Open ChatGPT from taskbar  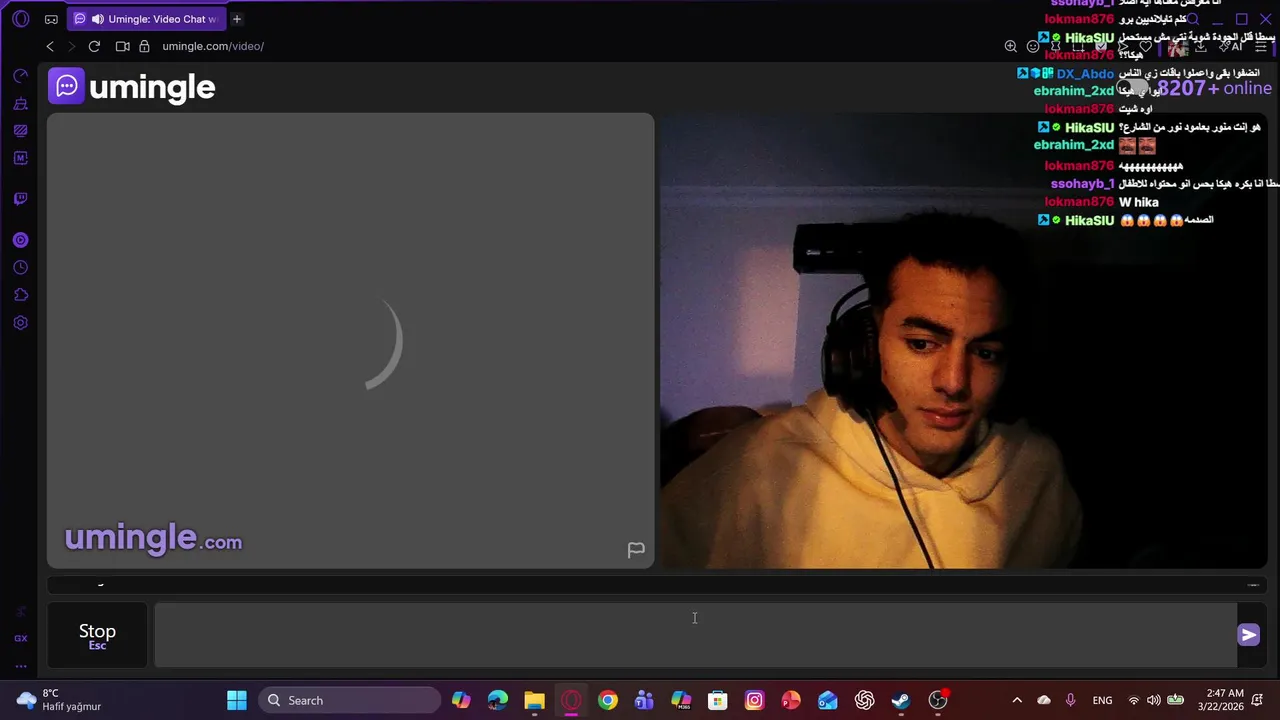pyautogui.click(x=864, y=700)
